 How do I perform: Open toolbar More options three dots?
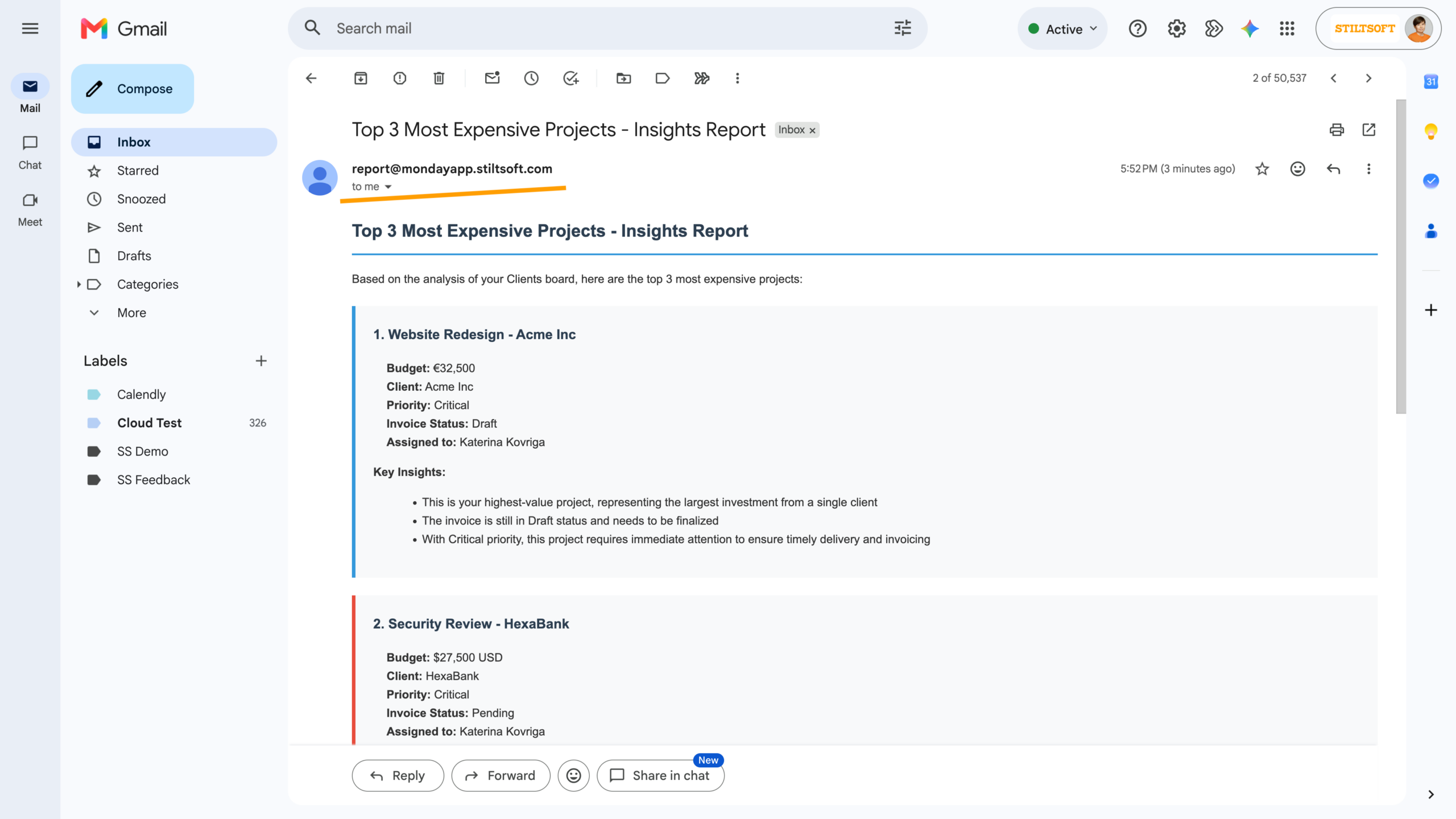point(738,78)
